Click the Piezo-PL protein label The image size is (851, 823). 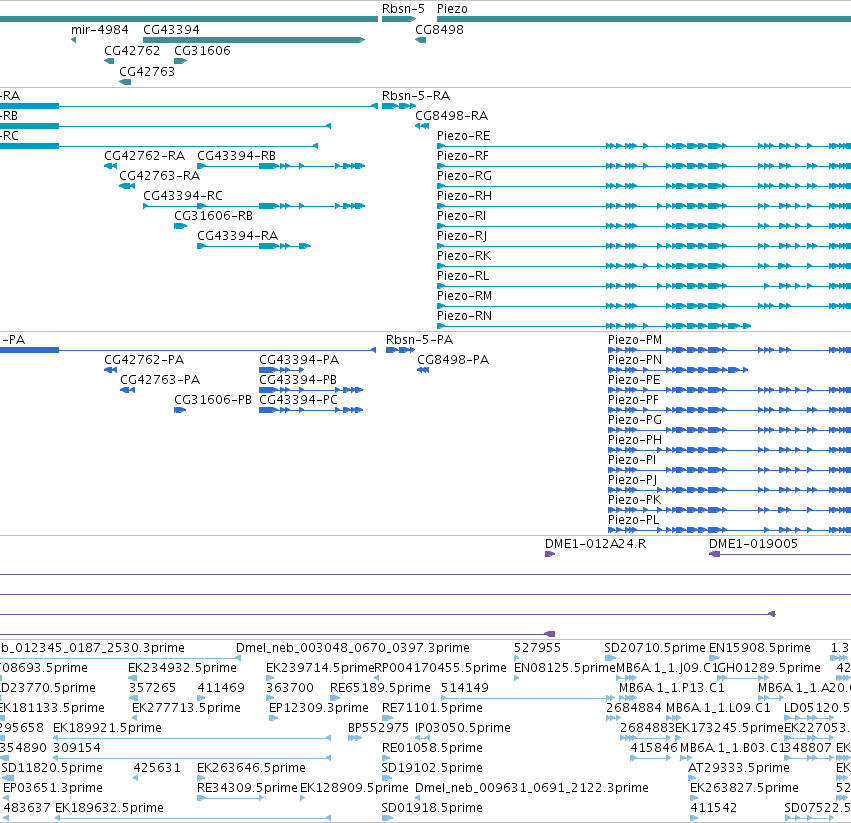pyautogui.click(x=633, y=520)
